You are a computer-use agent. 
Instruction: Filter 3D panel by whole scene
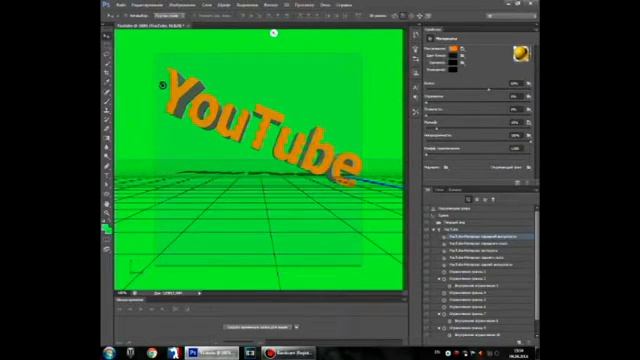click(468, 200)
